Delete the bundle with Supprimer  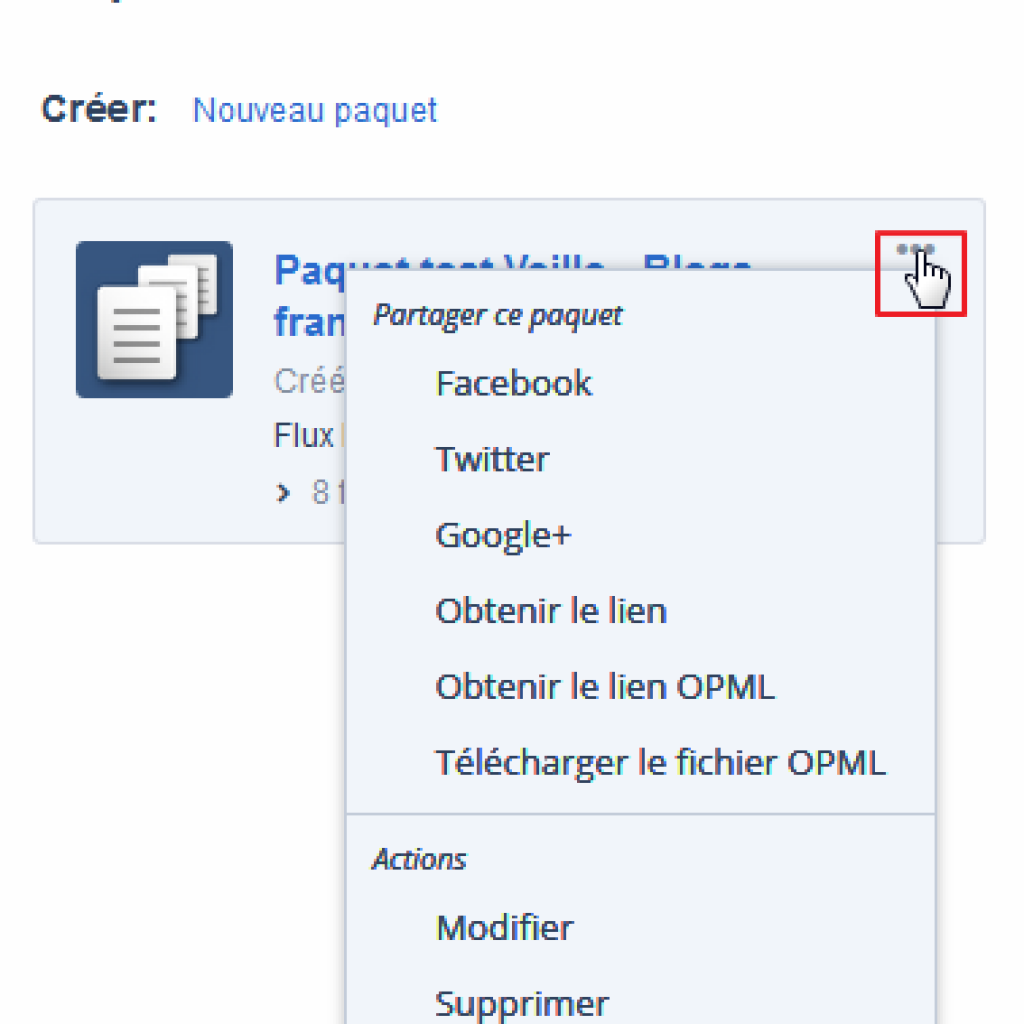pyautogui.click(x=522, y=1004)
